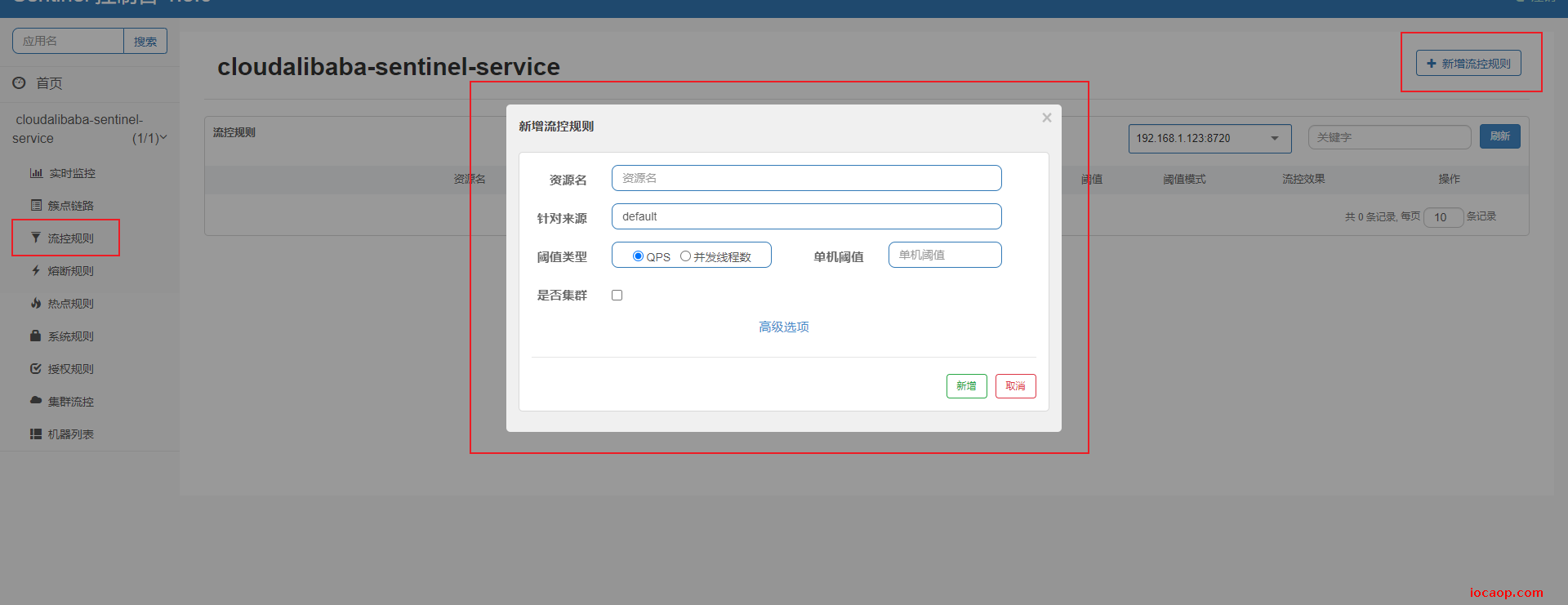Open 热点规则 menu item
This screenshot has width=1568, height=605.
click(x=70, y=304)
